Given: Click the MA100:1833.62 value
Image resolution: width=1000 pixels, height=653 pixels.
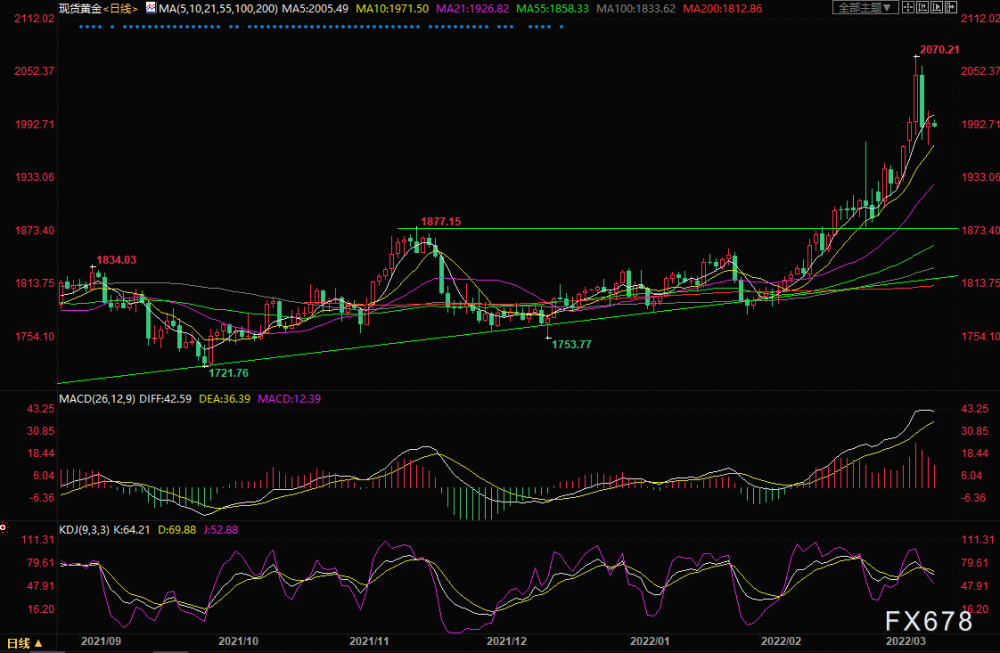Looking at the screenshot, I should [636, 8].
